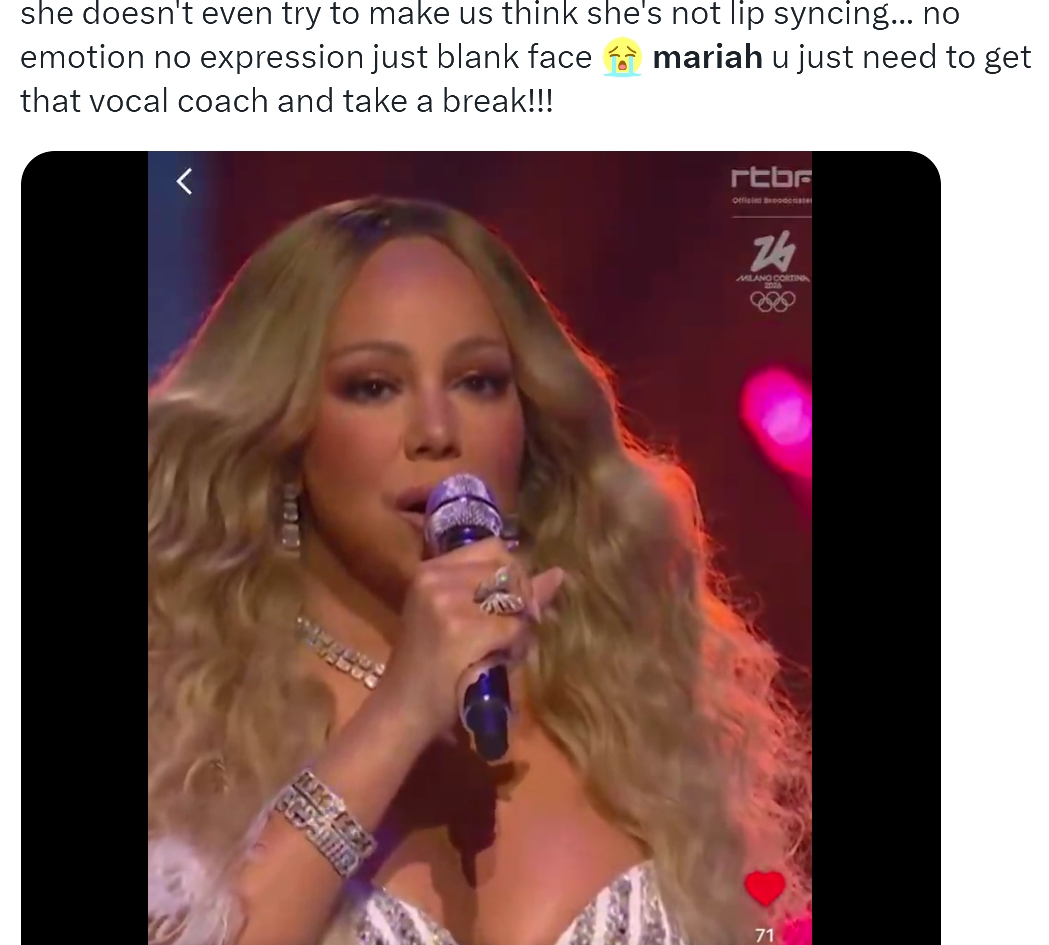Click the sparkly microphone head in video
1049x945 pixels.
coord(460,506)
